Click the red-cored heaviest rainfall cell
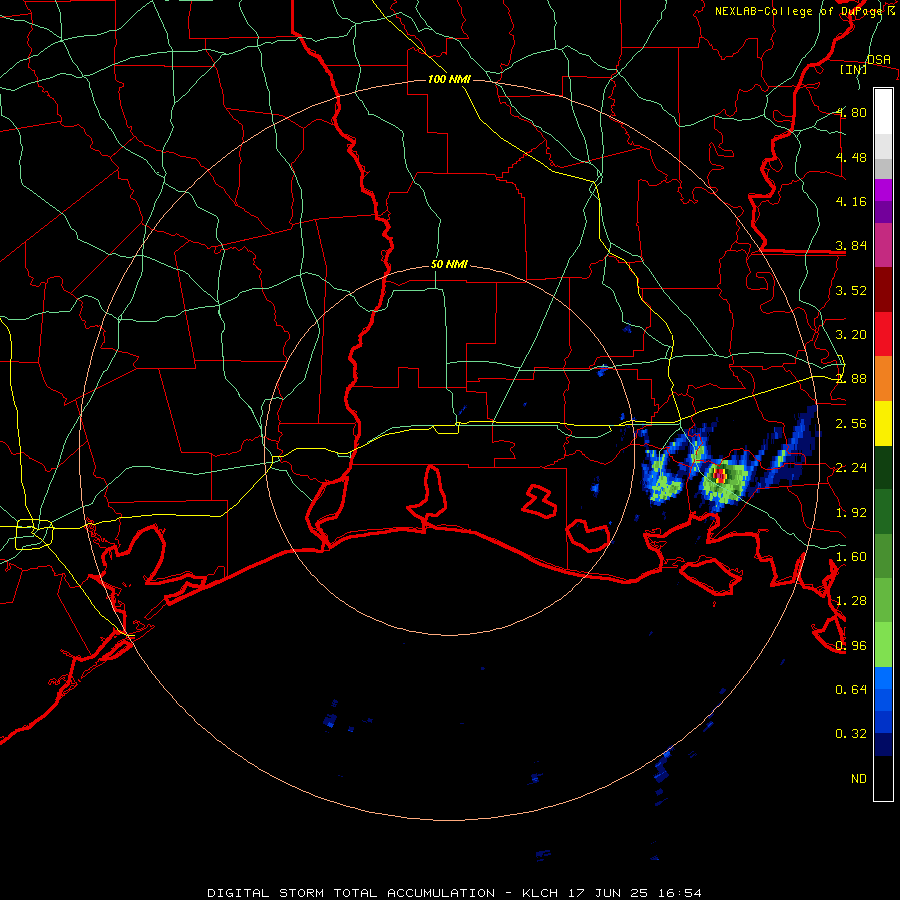Screen dimensions: 900x900 coord(720,475)
